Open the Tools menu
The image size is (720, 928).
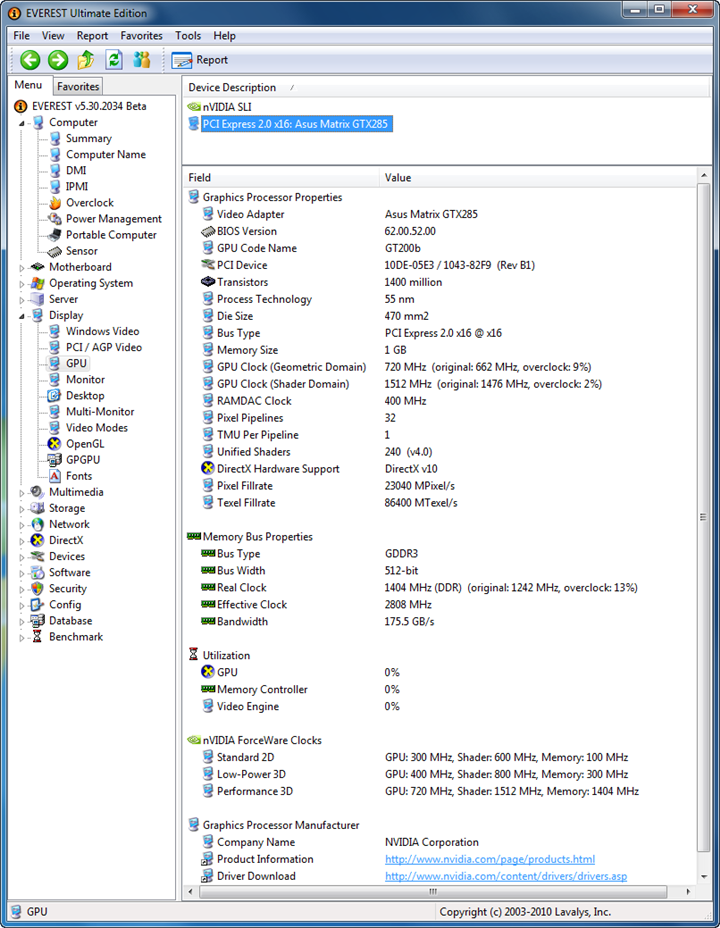[188, 36]
